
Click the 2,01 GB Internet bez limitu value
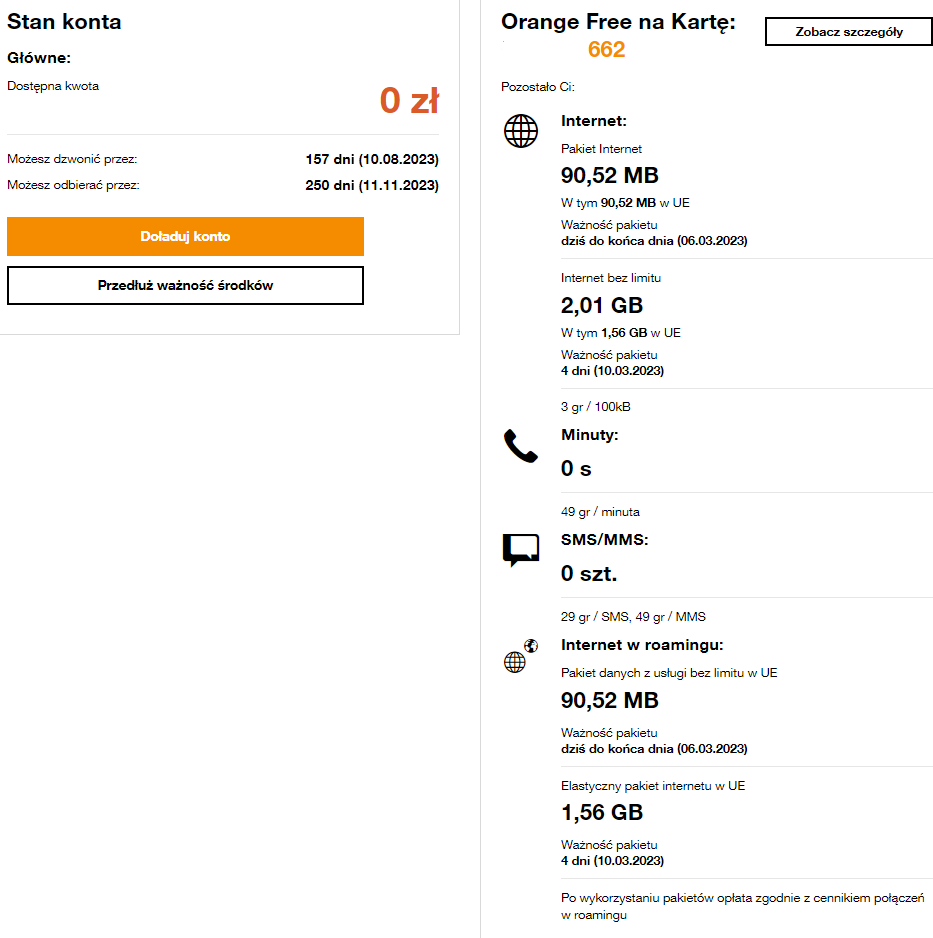pyautogui.click(x=602, y=306)
